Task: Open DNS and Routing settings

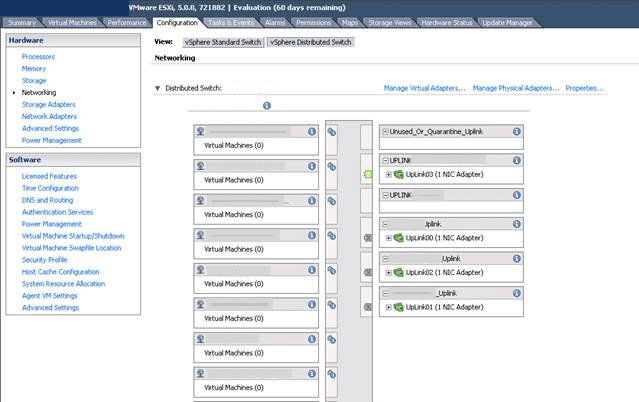Action: (x=47, y=200)
